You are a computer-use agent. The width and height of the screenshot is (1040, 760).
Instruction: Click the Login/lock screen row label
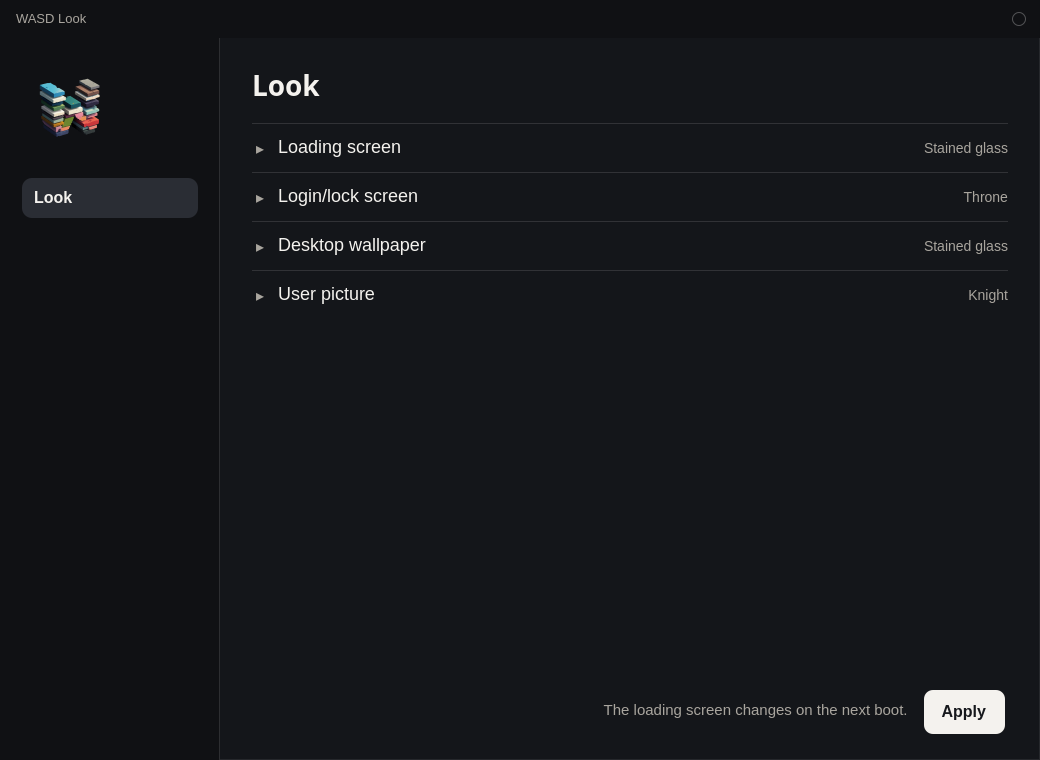pos(348,196)
